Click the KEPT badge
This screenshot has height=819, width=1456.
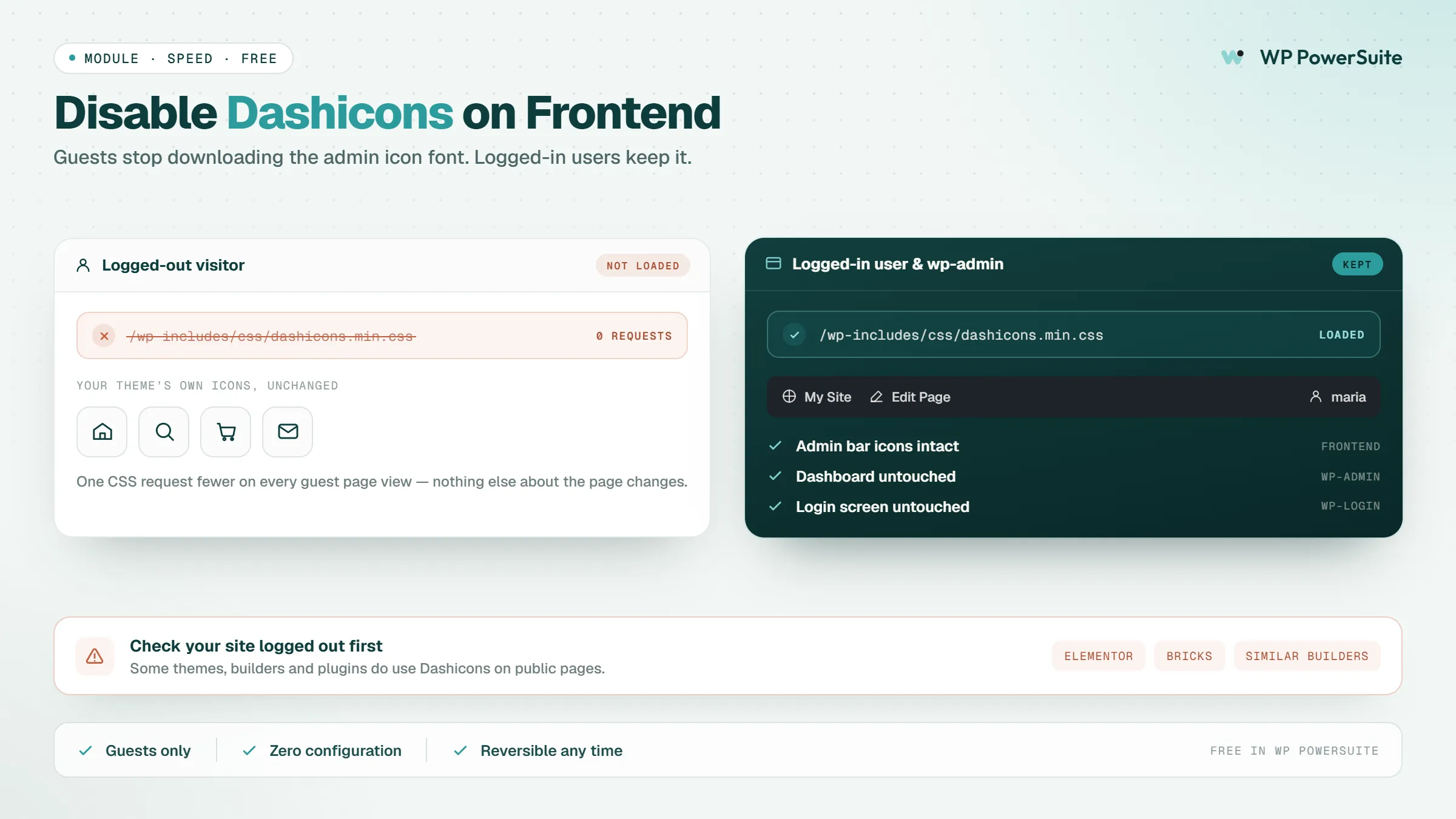coord(1357,265)
